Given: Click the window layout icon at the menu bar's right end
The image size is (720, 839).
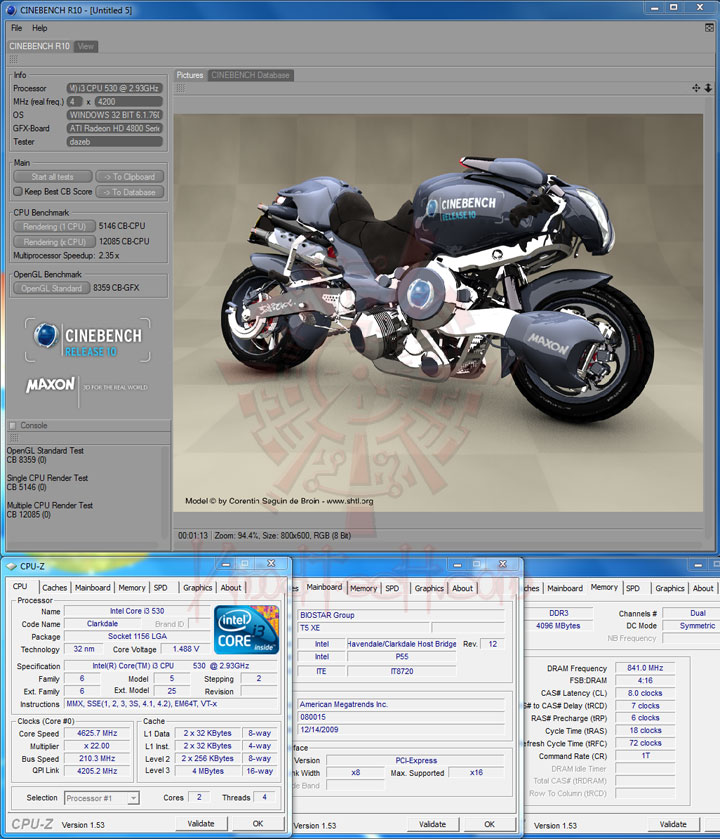Looking at the screenshot, I should tap(709, 28).
